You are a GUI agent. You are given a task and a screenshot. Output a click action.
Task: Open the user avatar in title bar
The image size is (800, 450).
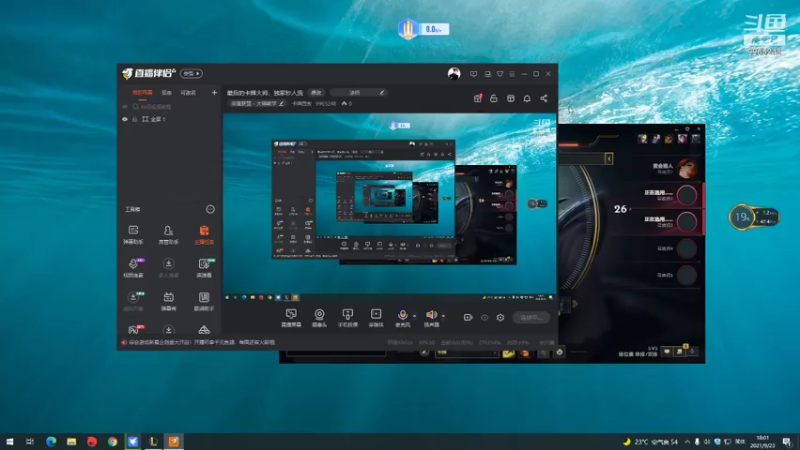tap(454, 73)
